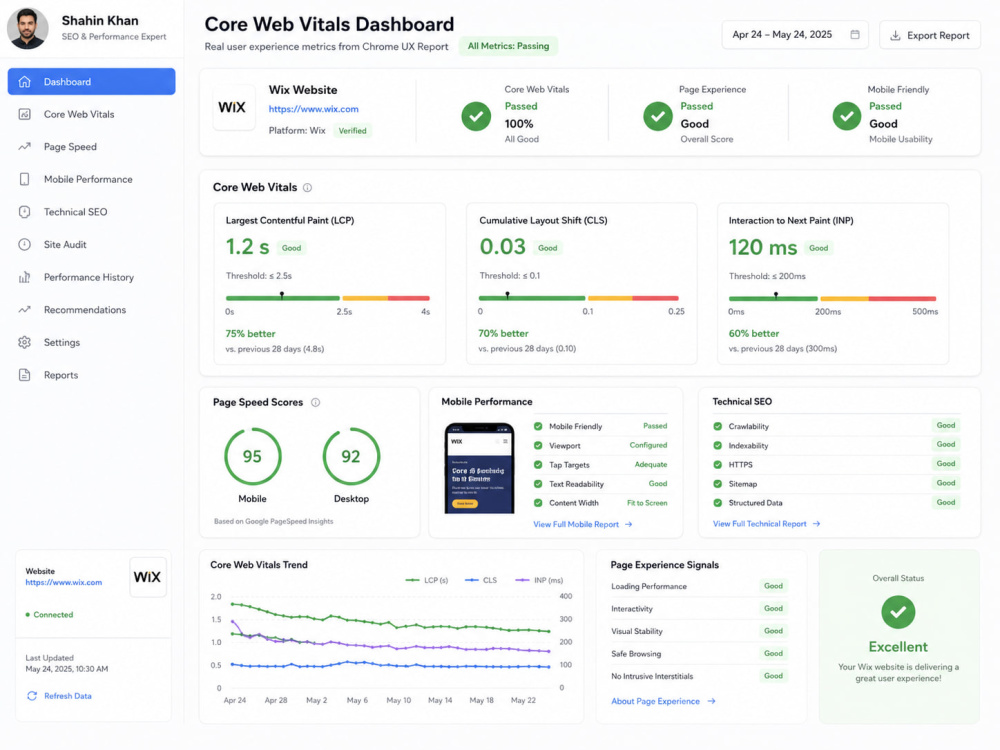Image resolution: width=1000 pixels, height=750 pixels.
Task: Click the mobile phone preview thumbnail
Action: (x=479, y=467)
